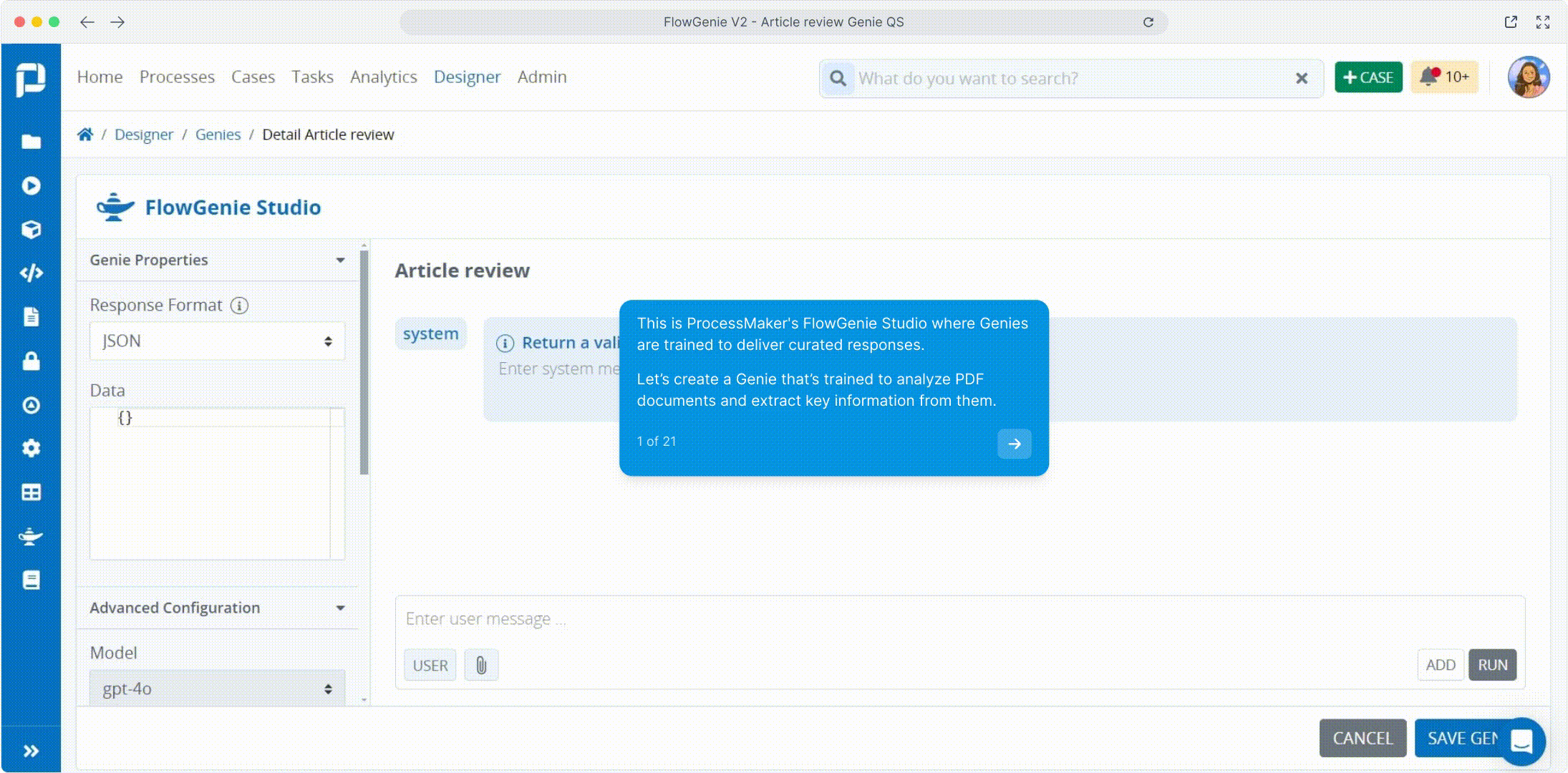Click the magnifier search icon
1568x773 pixels.
click(x=838, y=78)
